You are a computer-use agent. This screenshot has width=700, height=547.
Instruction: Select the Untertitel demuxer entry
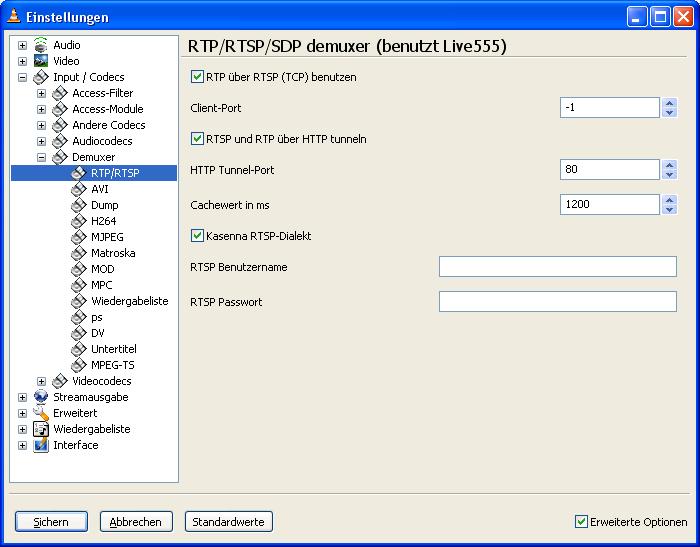click(x=113, y=349)
